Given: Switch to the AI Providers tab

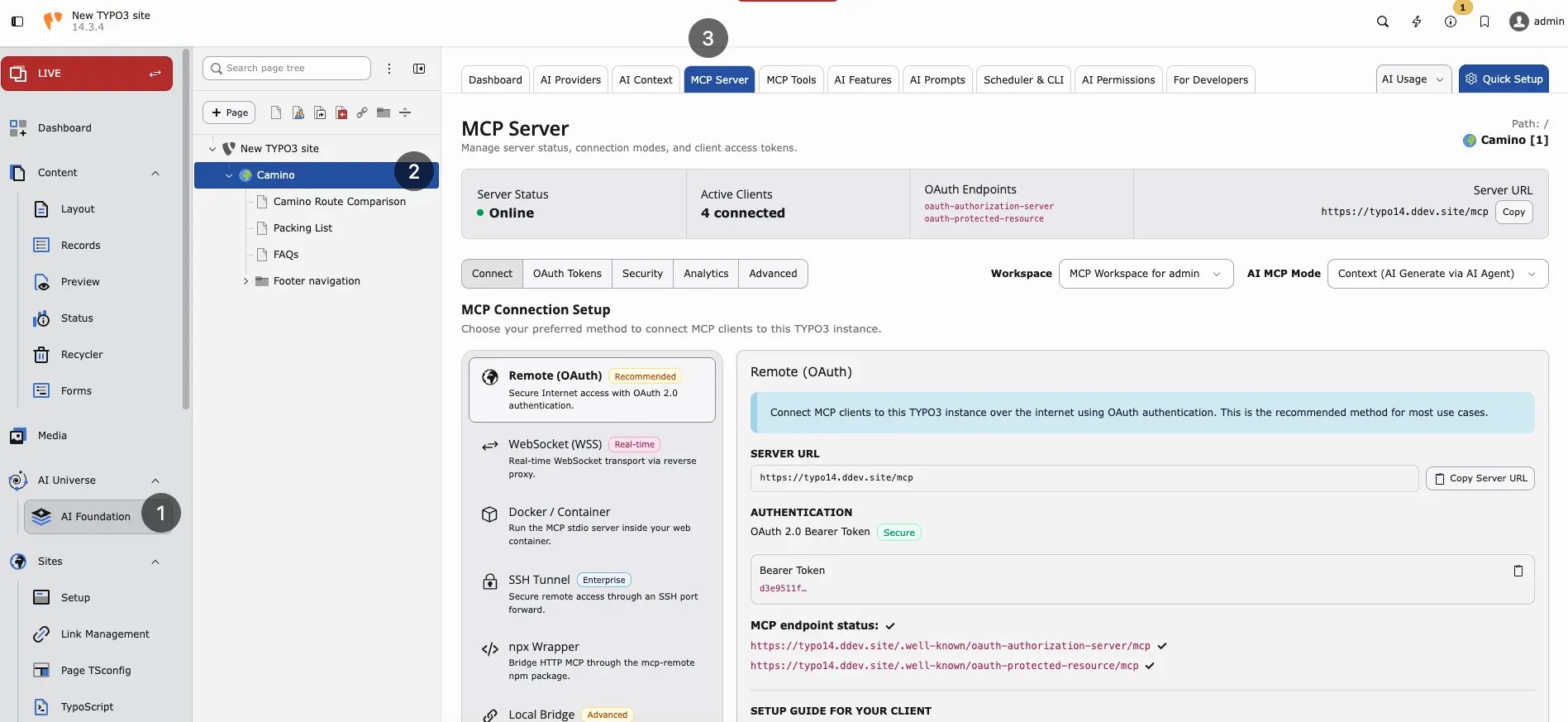Looking at the screenshot, I should (x=570, y=79).
